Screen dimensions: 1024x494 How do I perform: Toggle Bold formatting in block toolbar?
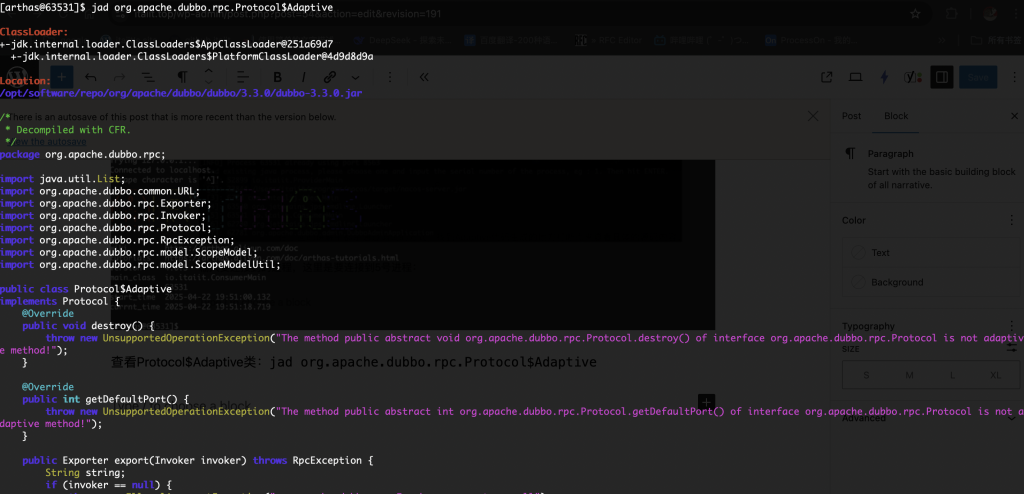click(x=277, y=77)
